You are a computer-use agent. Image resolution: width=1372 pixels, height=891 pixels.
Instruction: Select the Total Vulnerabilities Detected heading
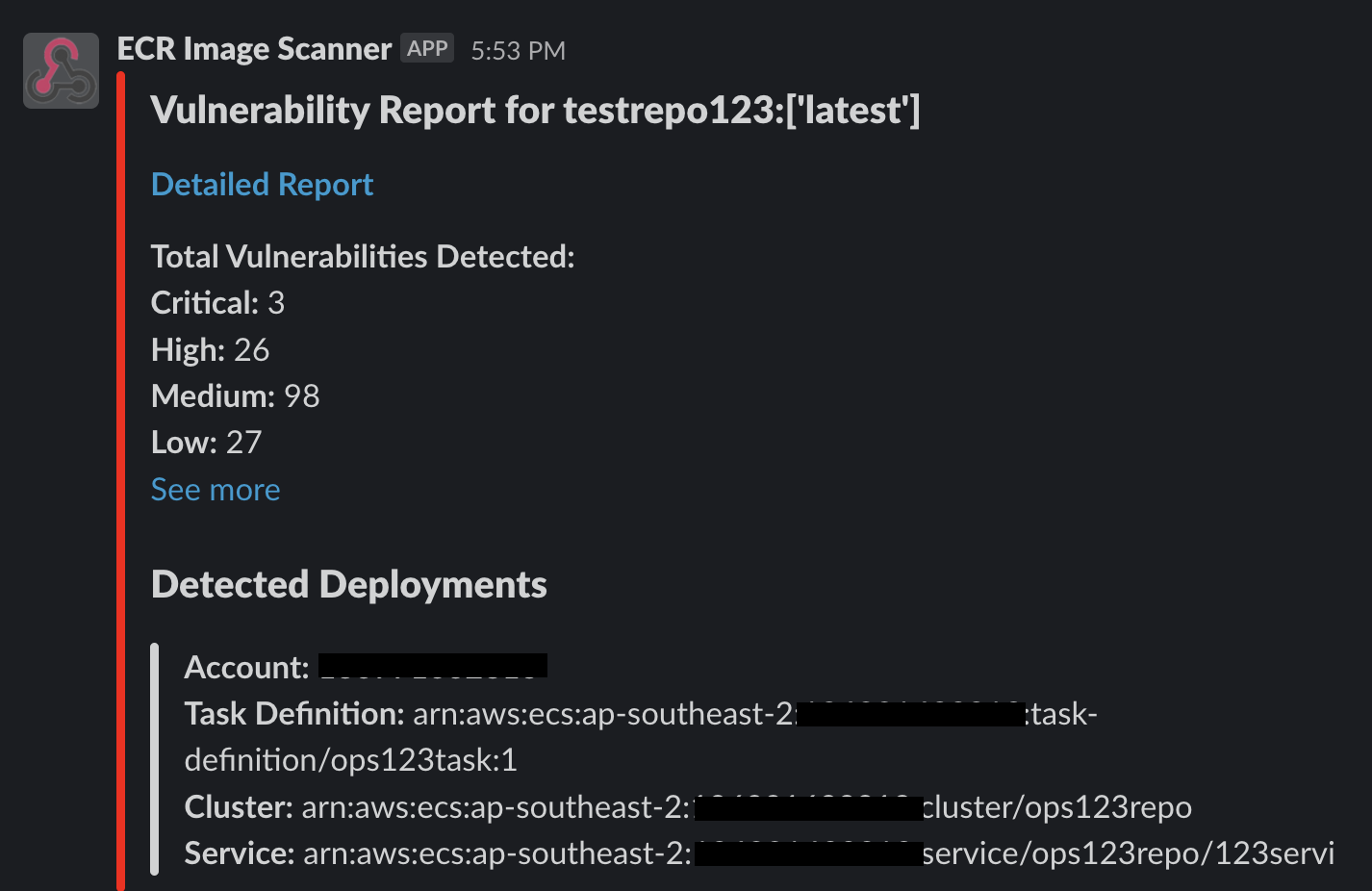click(363, 257)
